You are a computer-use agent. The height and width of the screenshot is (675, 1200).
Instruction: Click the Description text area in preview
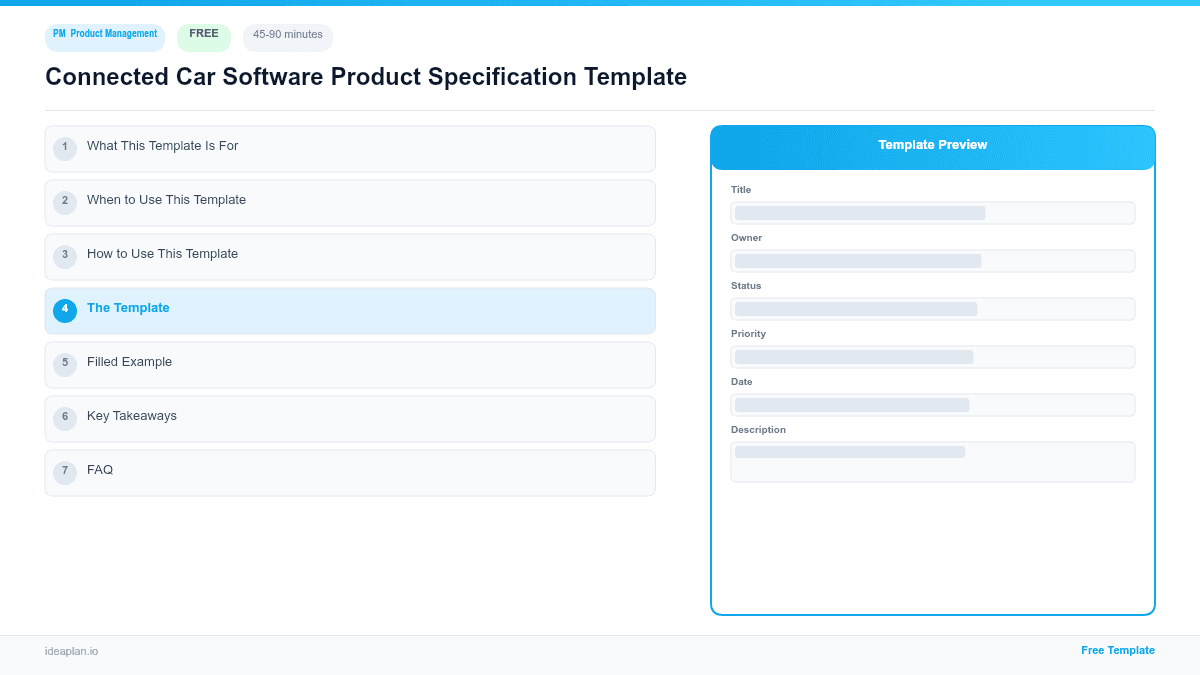point(932,461)
